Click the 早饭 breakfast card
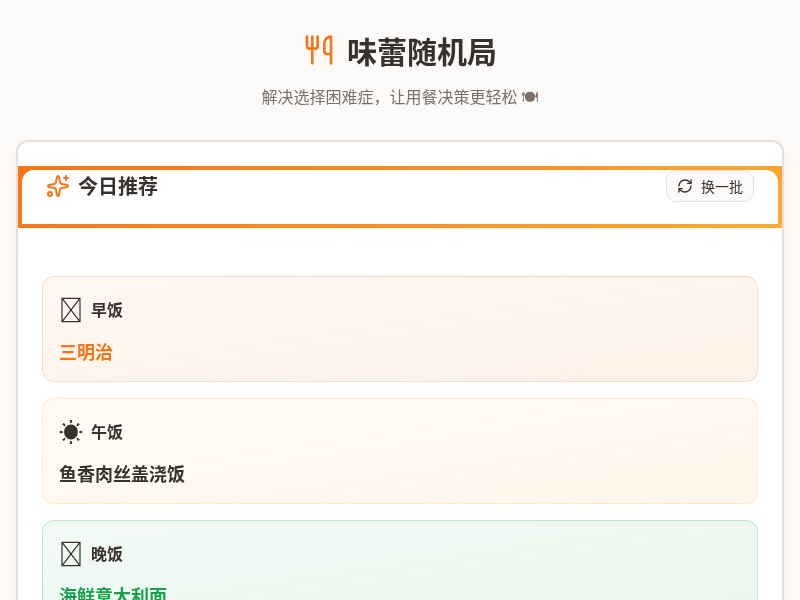The width and height of the screenshot is (800, 600). pyautogui.click(x=400, y=328)
